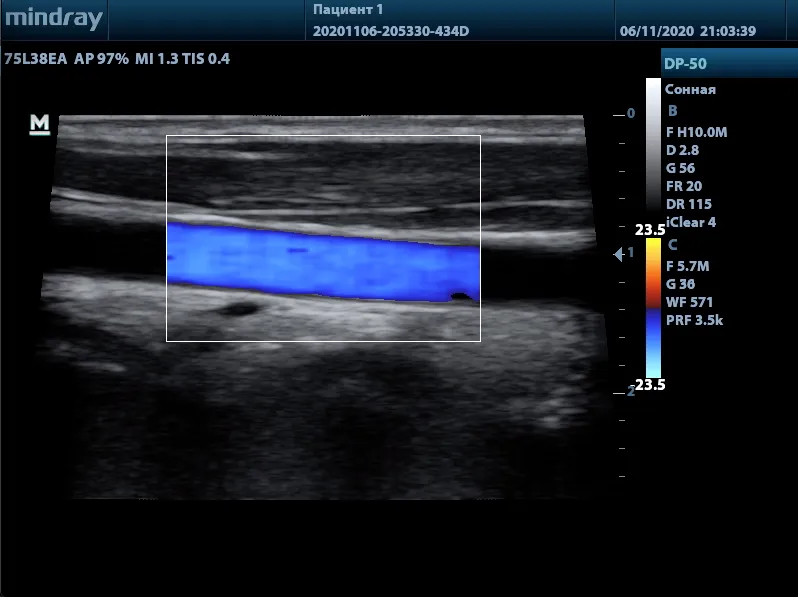The image size is (798, 597).
Task: Select the B mode parameter header
Action: point(672,110)
